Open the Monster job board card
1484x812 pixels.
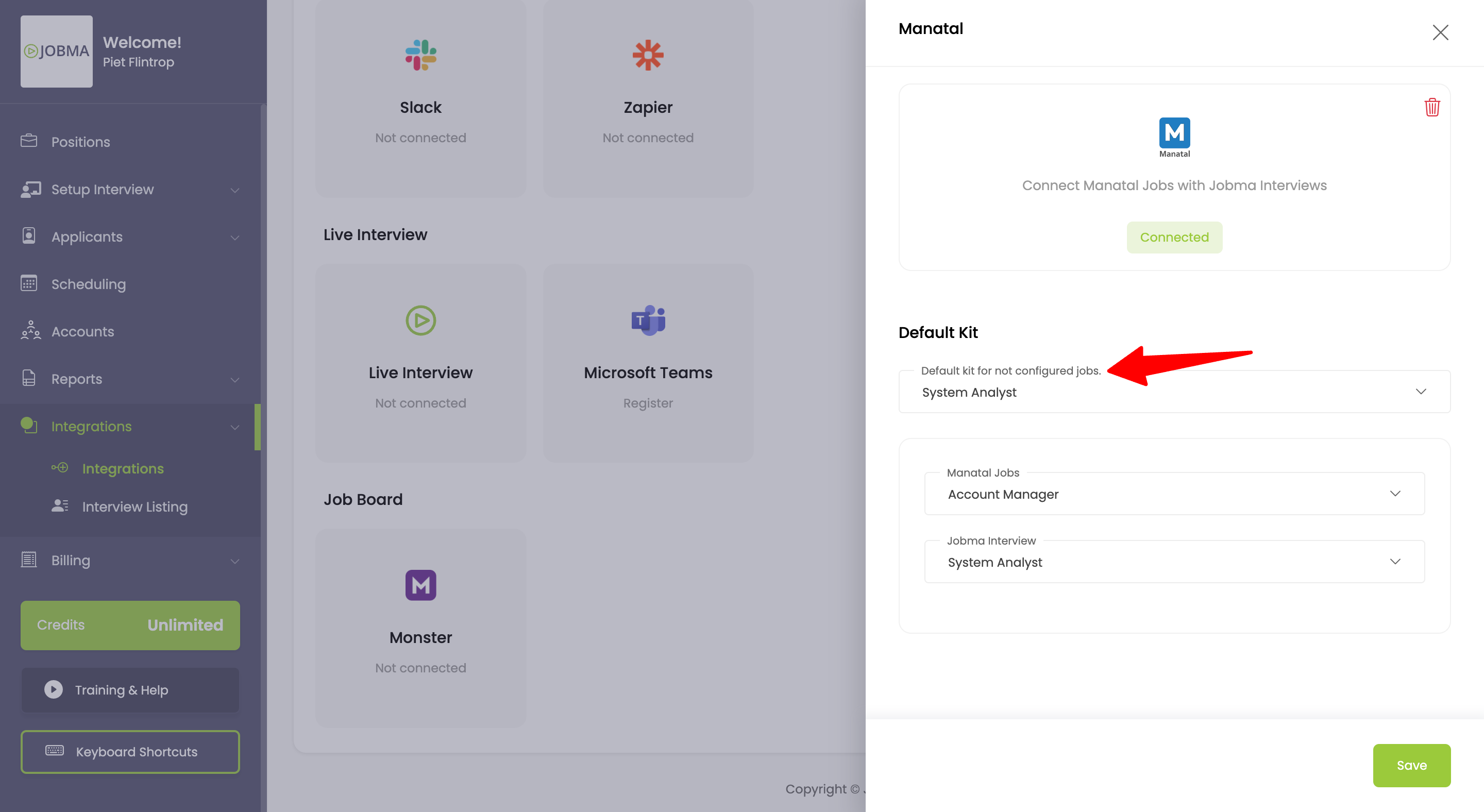[x=420, y=628]
